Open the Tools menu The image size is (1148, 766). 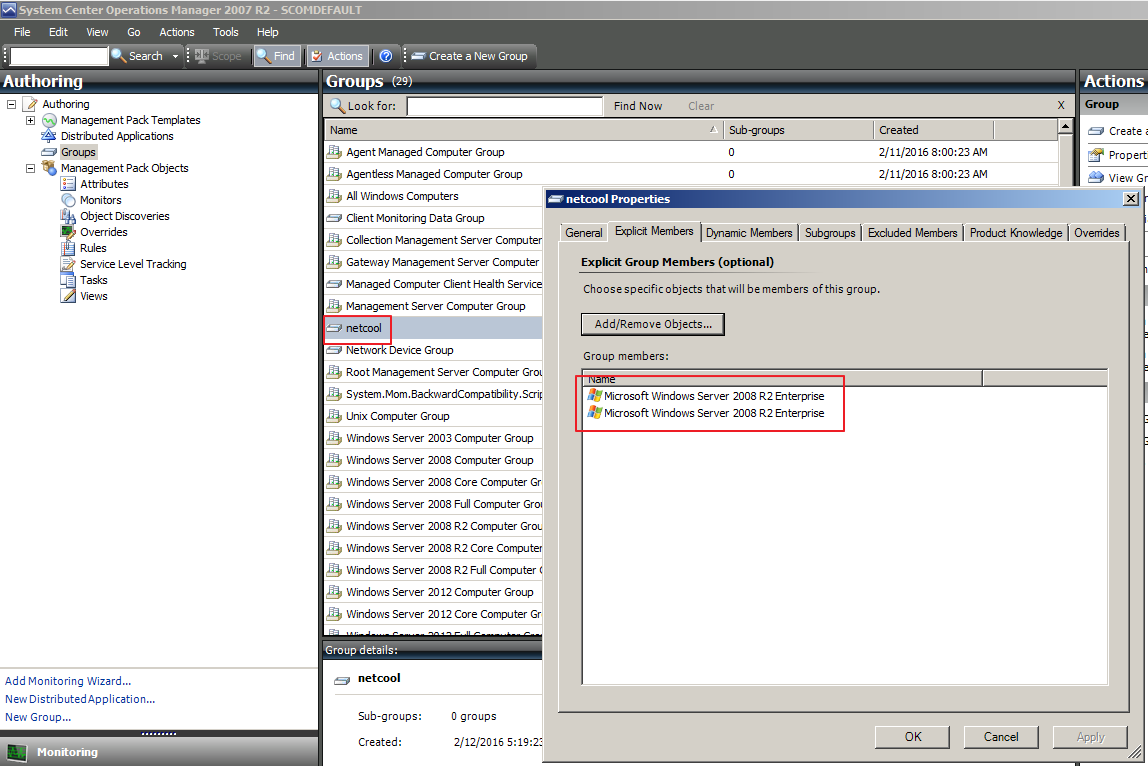coord(226,32)
